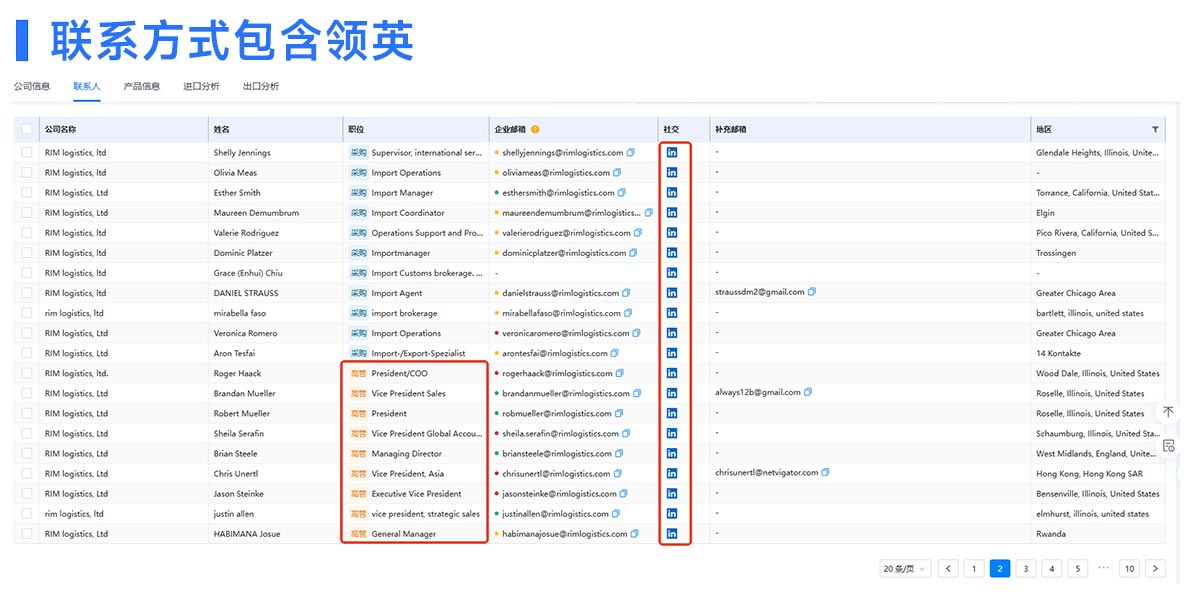Check the box for Shelly Jennings row
Image resolution: width=1190 pixels, height=598 pixels.
pos(27,153)
